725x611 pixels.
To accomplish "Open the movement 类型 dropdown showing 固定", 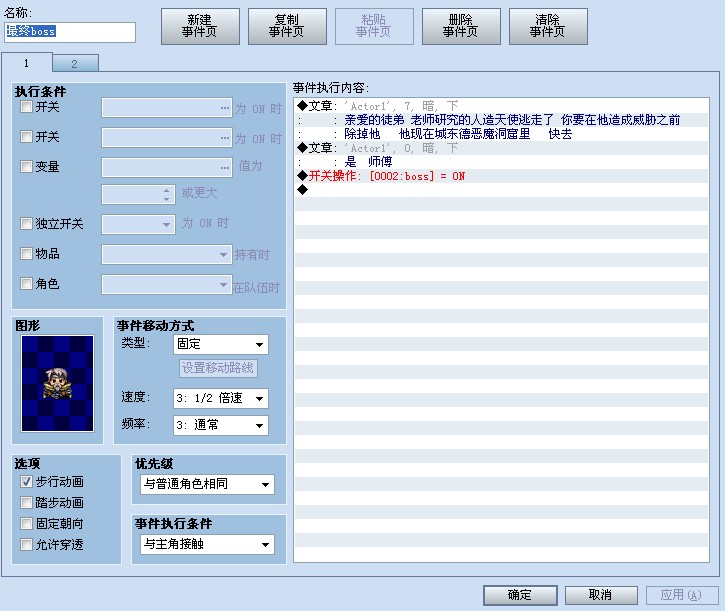I will 221,344.
